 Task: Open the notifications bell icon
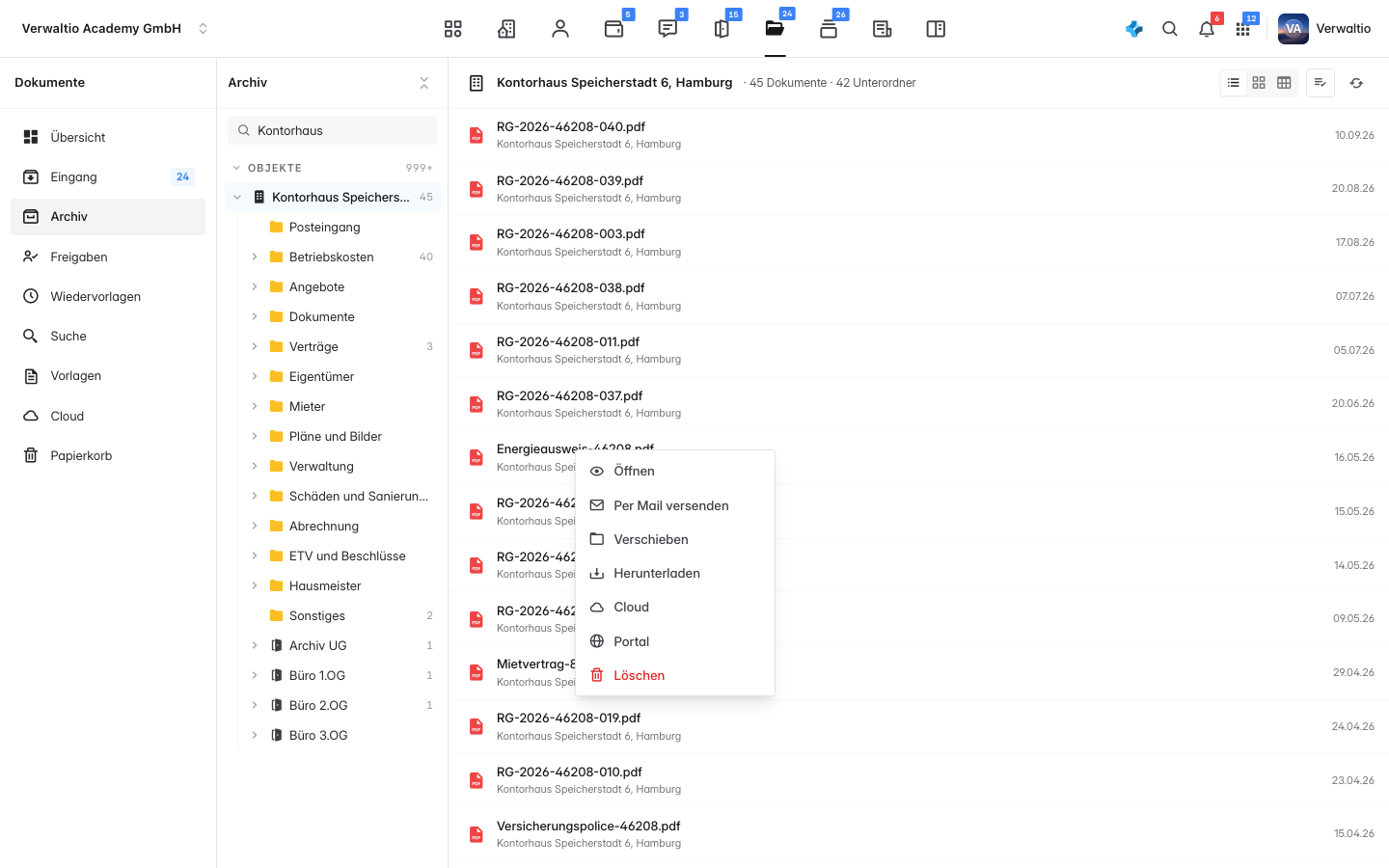click(x=1207, y=29)
